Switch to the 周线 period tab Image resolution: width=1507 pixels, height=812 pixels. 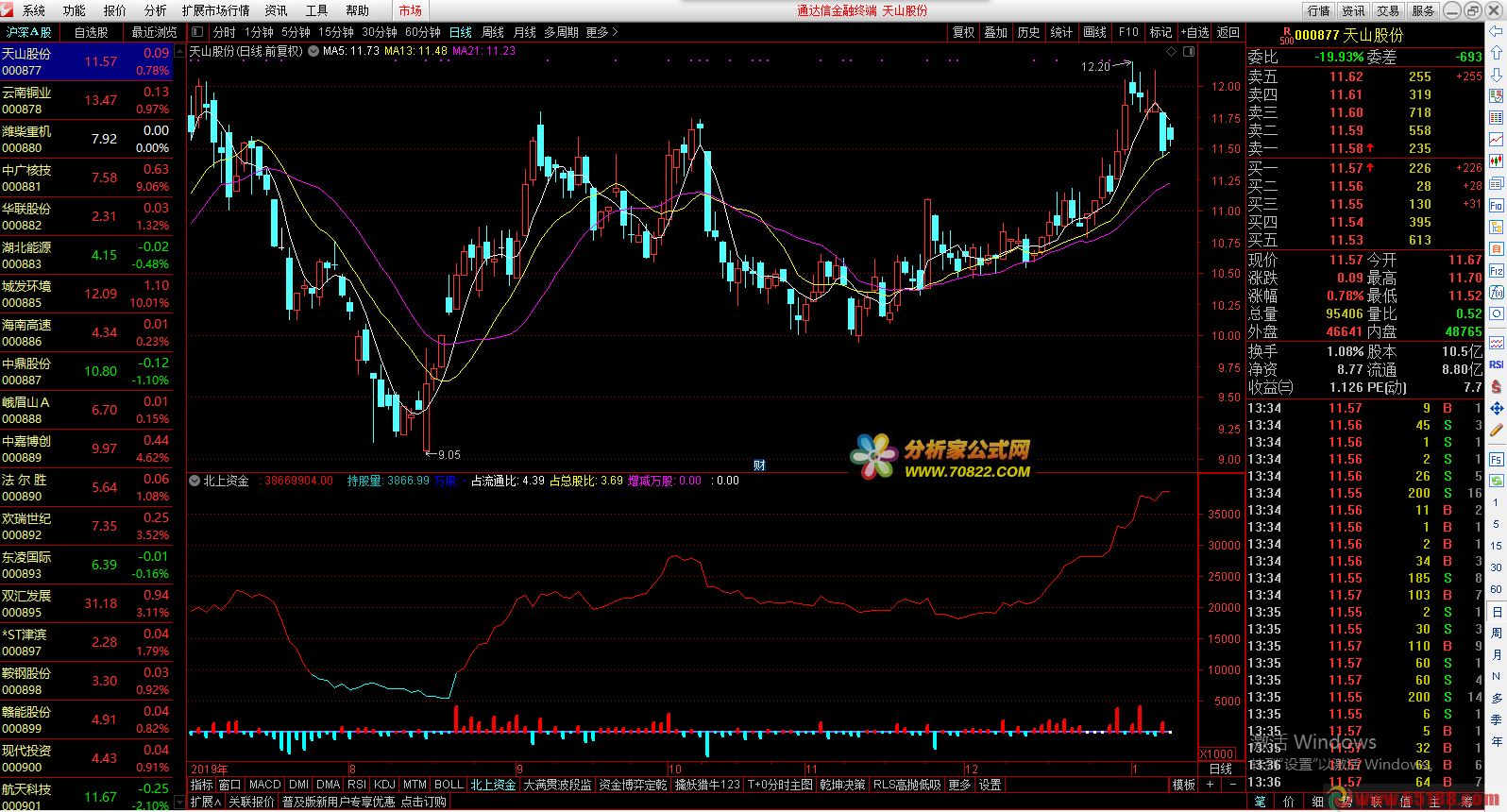(x=493, y=32)
